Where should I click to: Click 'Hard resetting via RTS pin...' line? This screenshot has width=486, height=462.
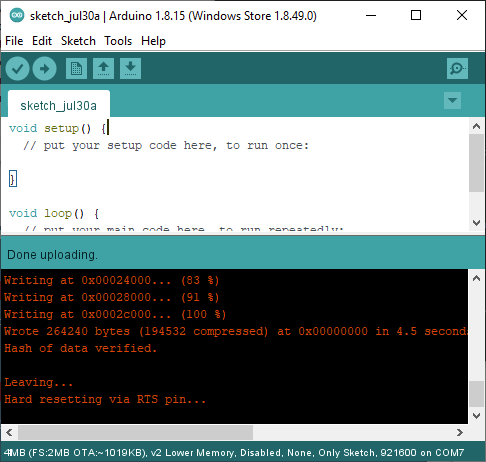(105, 399)
